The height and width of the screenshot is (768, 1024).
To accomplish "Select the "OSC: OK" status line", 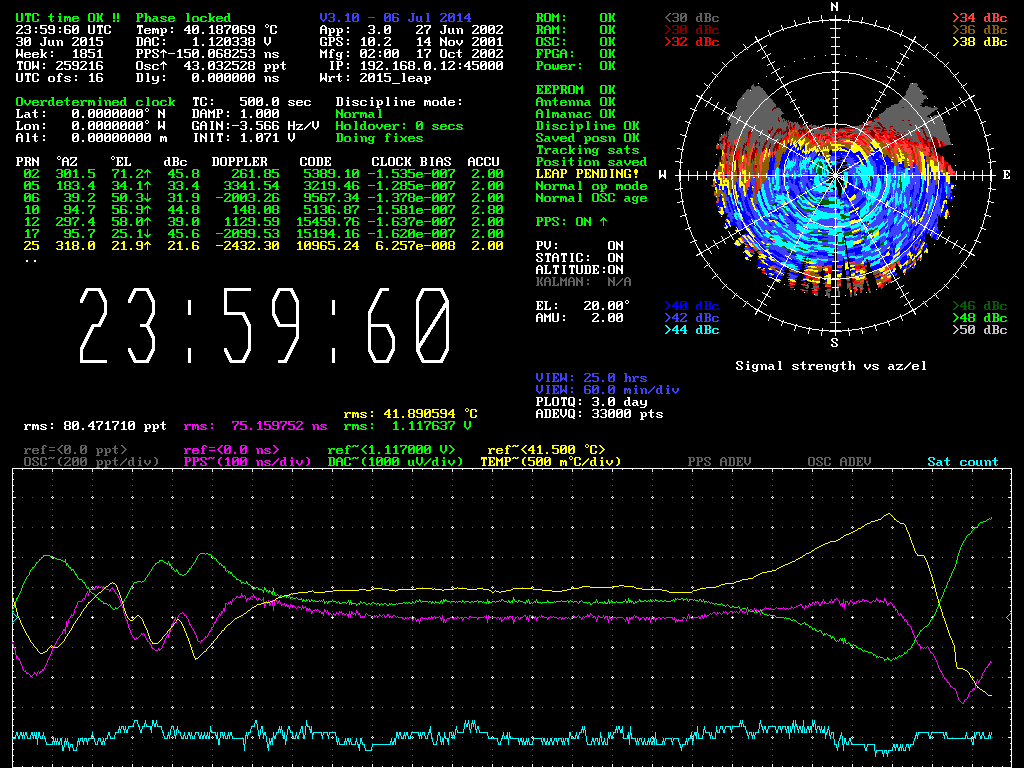I will [575, 42].
